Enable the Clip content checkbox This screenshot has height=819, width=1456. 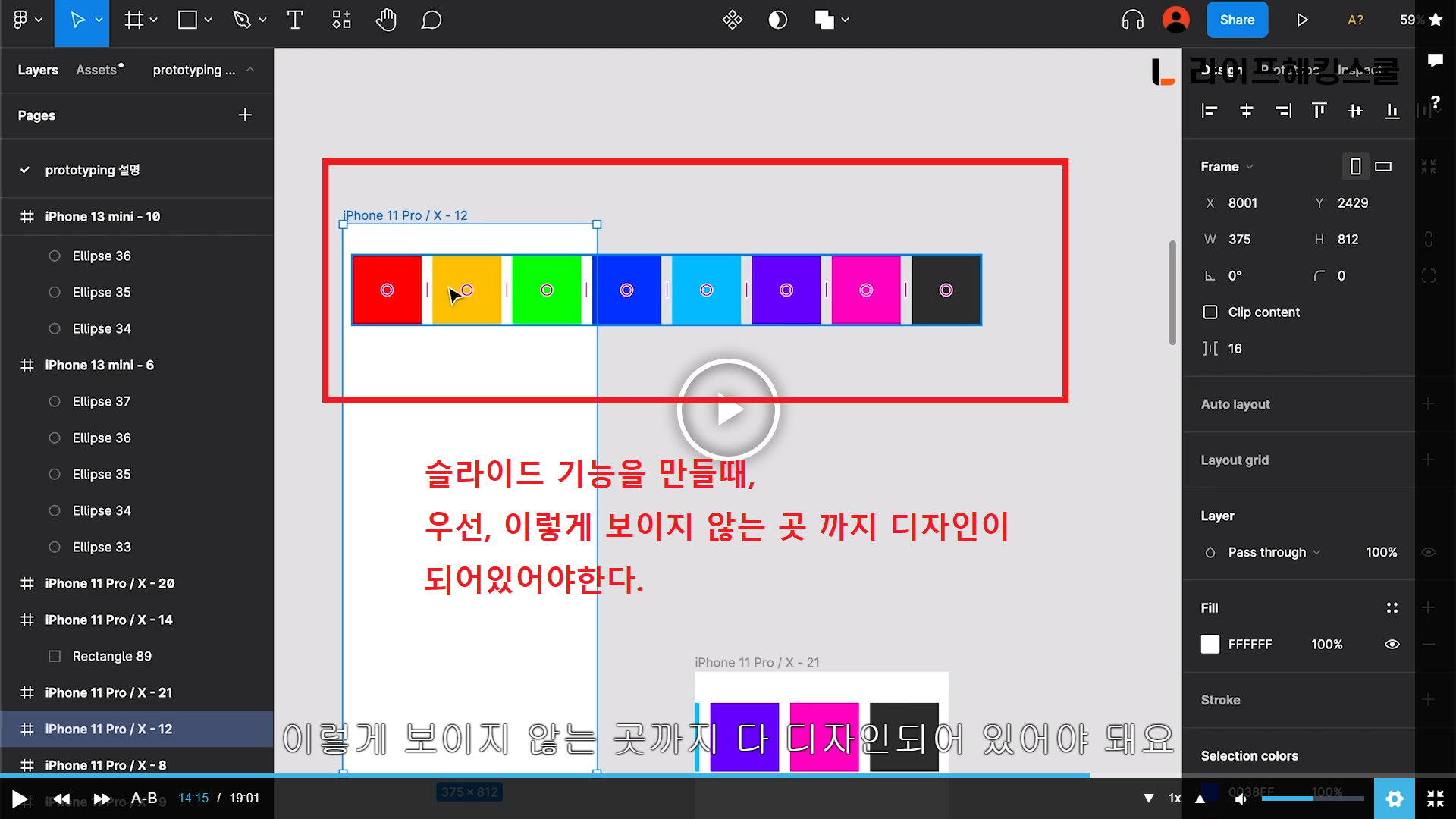click(x=1210, y=312)
